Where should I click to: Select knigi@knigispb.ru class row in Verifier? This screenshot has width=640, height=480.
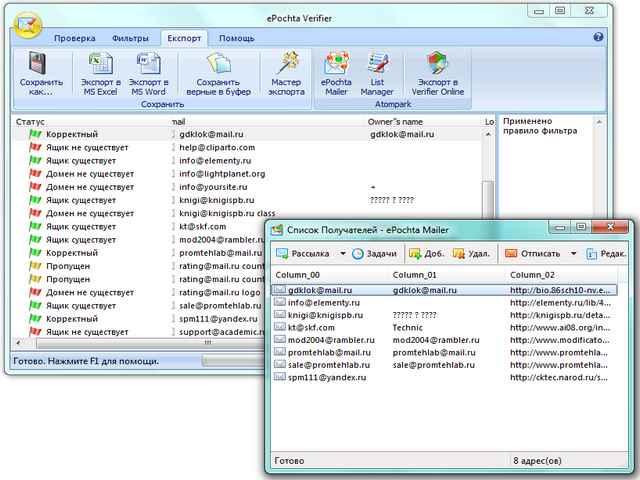tap(247, 213)
